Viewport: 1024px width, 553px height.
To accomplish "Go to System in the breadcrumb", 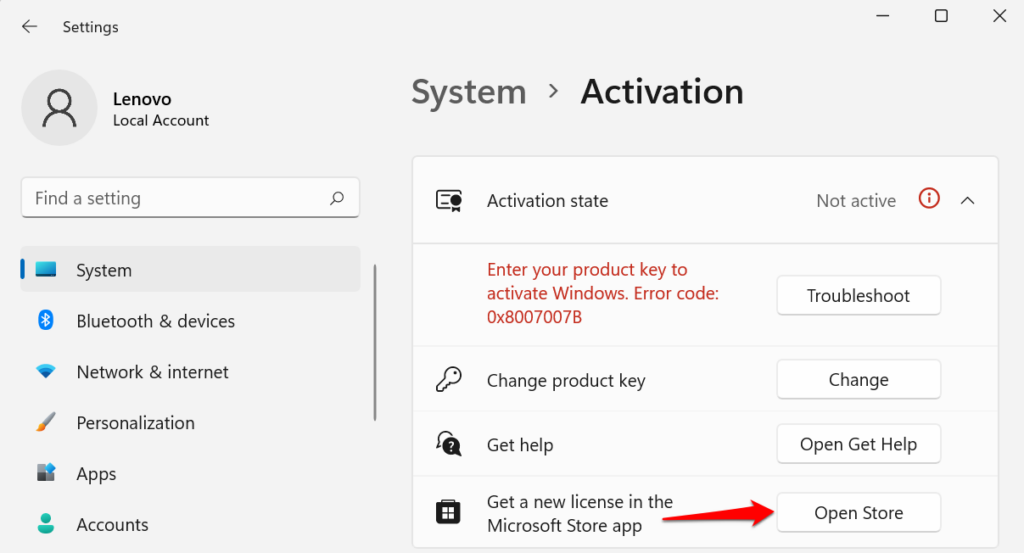I will [x=469, y=92].
